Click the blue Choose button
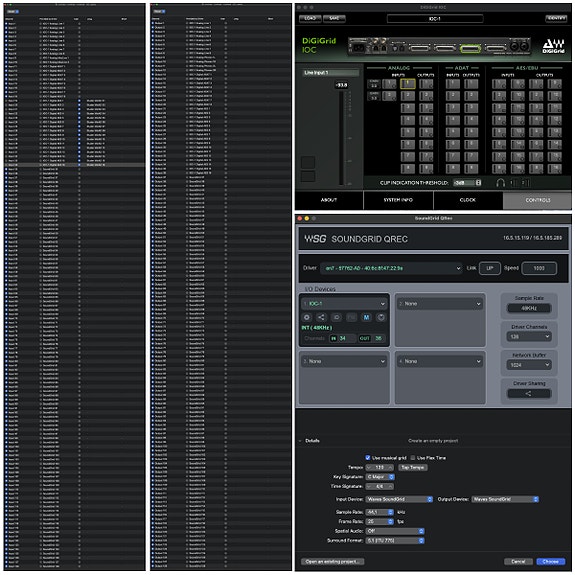Image resolution: width=575 pixels, height=575 pixels. (x=550, y=561)
